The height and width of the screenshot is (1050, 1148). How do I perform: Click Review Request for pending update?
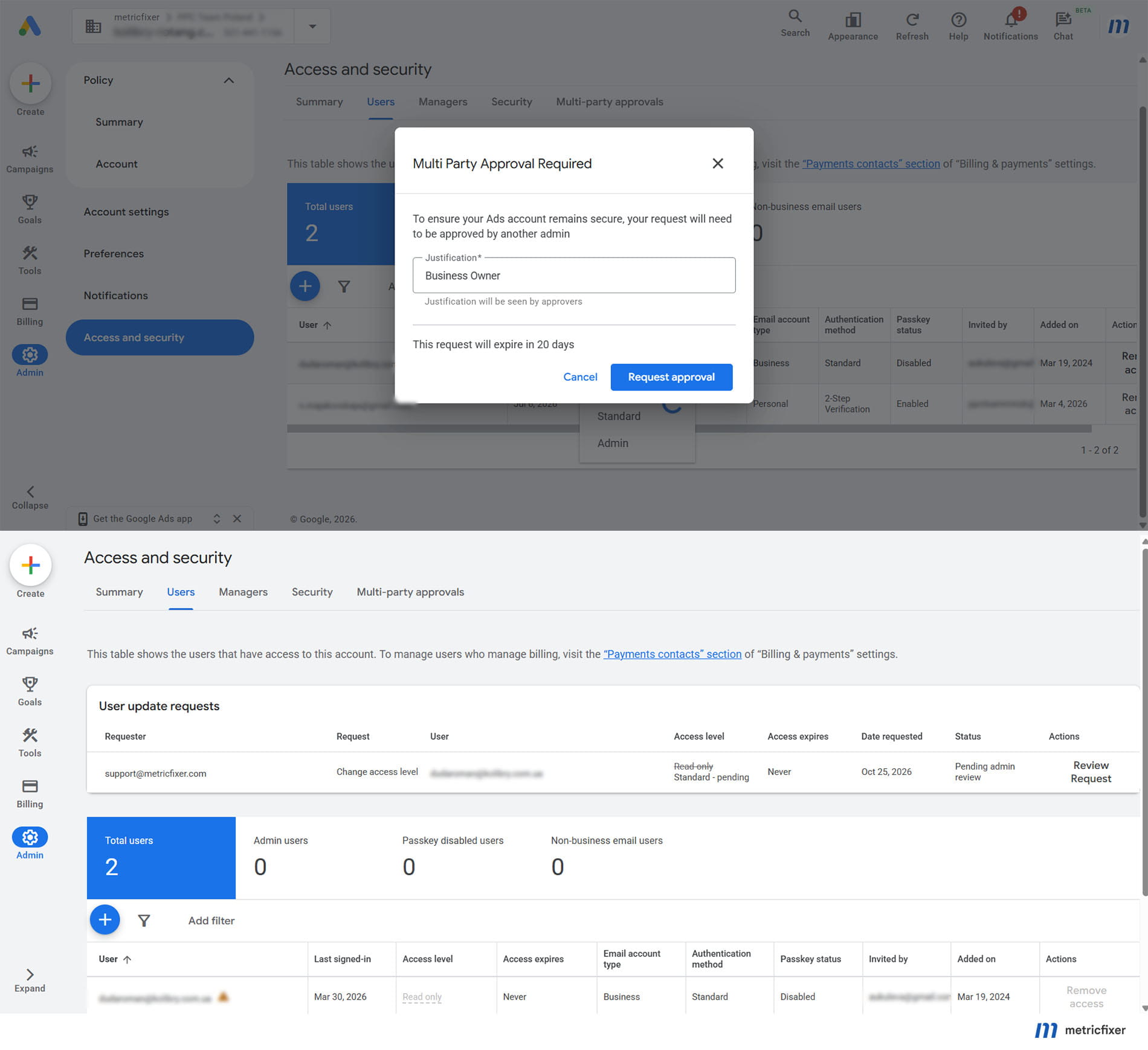[1091, 772]
